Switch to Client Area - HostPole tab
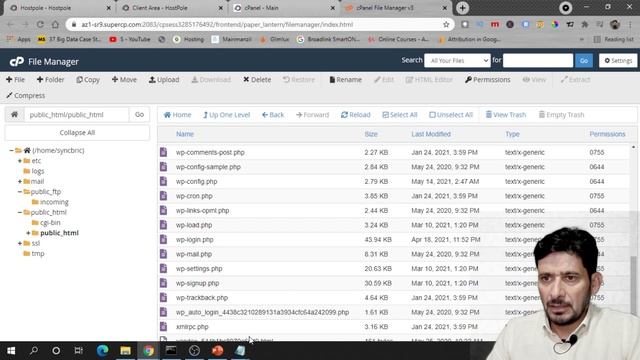The height and width of the screenshot is (360, 640). pyautogui.click(x=172, y=8)
